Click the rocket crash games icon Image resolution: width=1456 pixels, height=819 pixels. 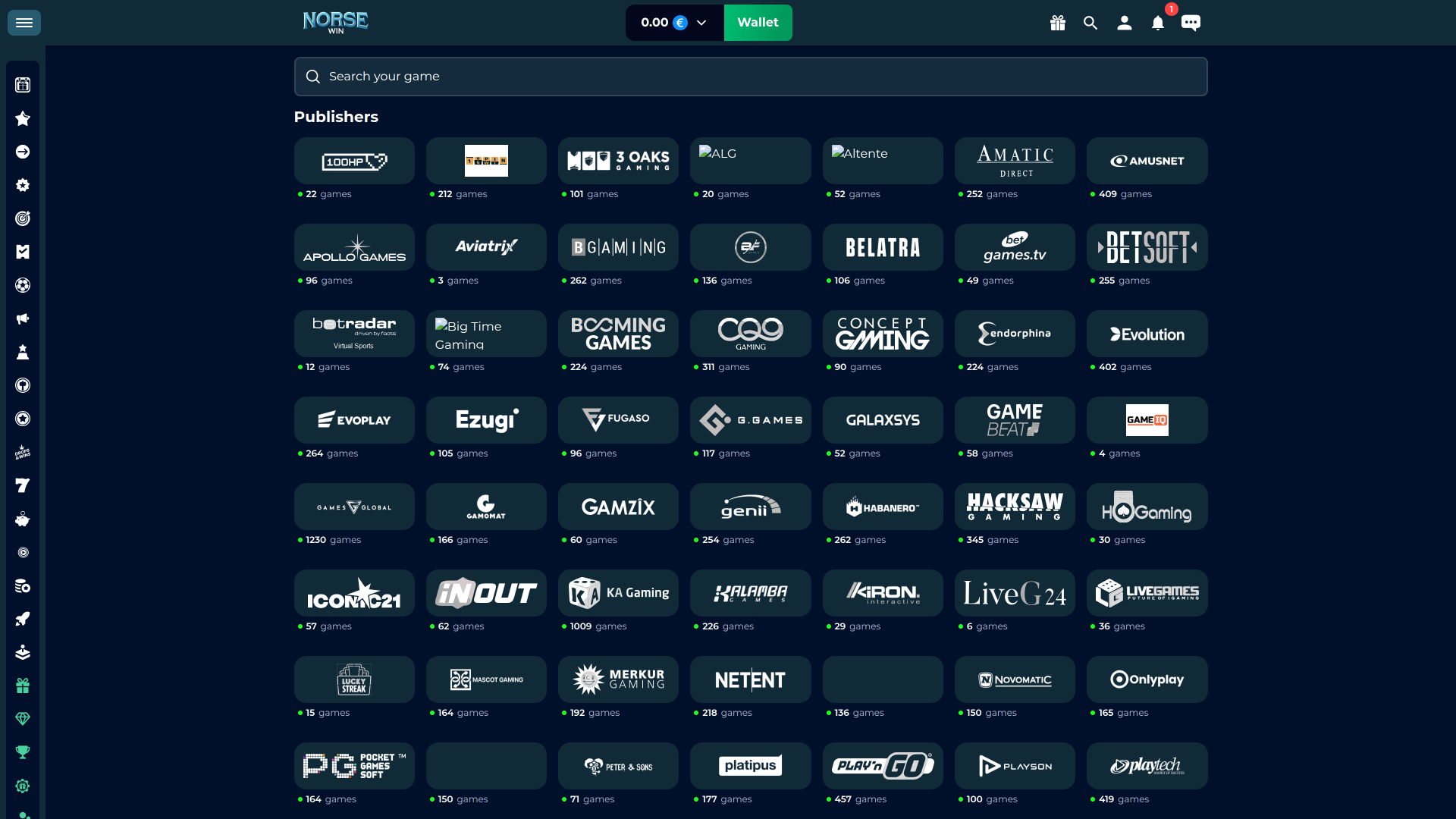click(x=23, y=619)
